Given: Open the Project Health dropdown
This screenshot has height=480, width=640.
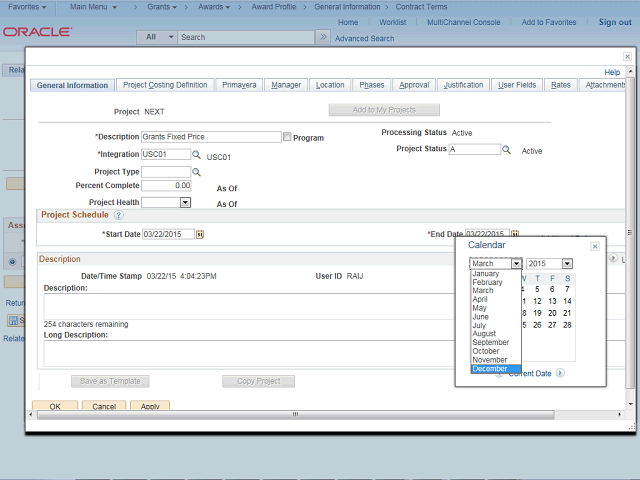Looking at the screenshot, I should click(x=185, y=202).
